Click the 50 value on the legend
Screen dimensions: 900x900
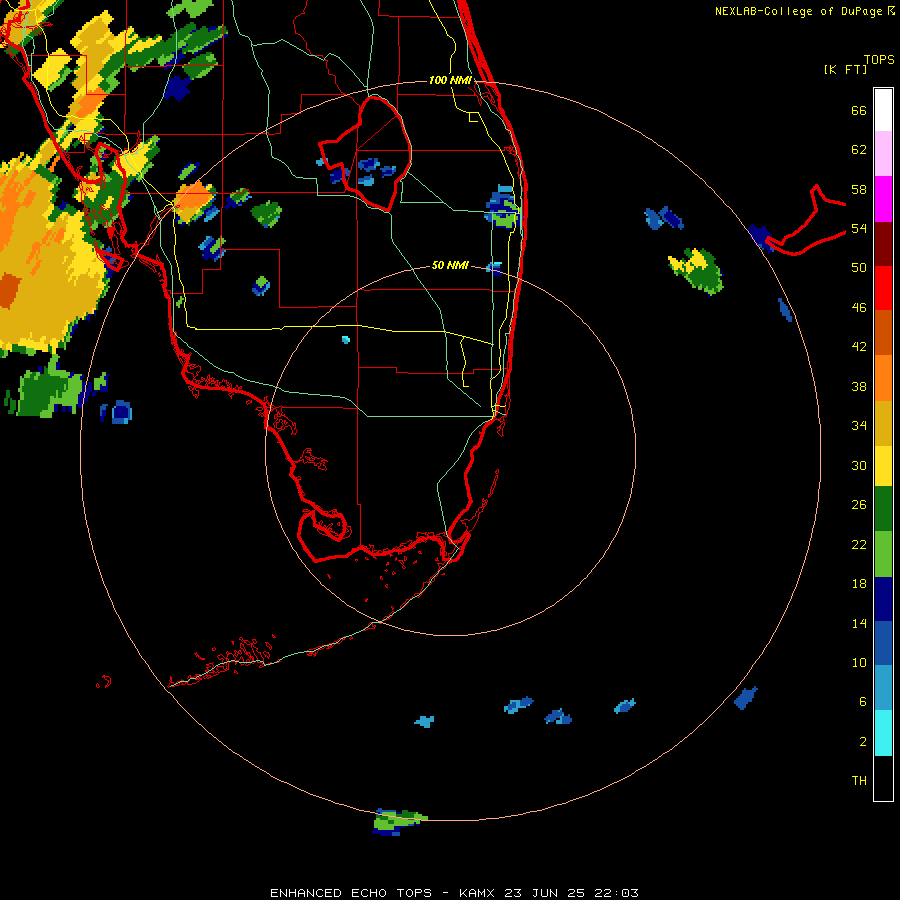click(859, 268)
